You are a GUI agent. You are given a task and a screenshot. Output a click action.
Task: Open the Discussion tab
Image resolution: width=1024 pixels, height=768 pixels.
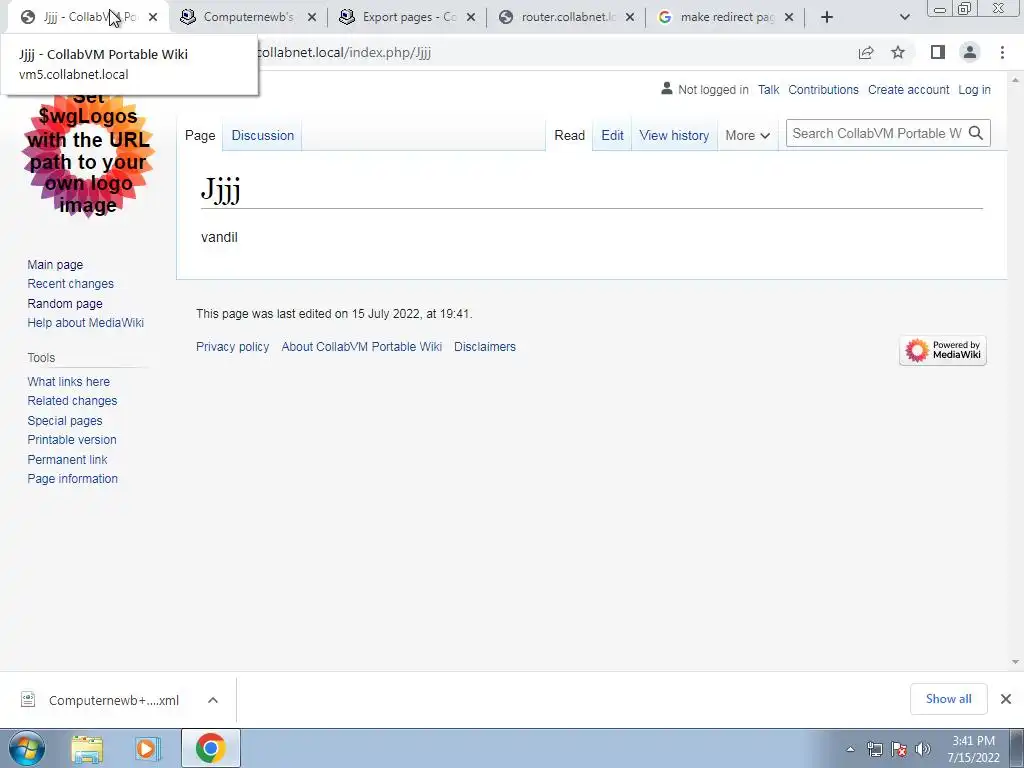click(263, 135)
